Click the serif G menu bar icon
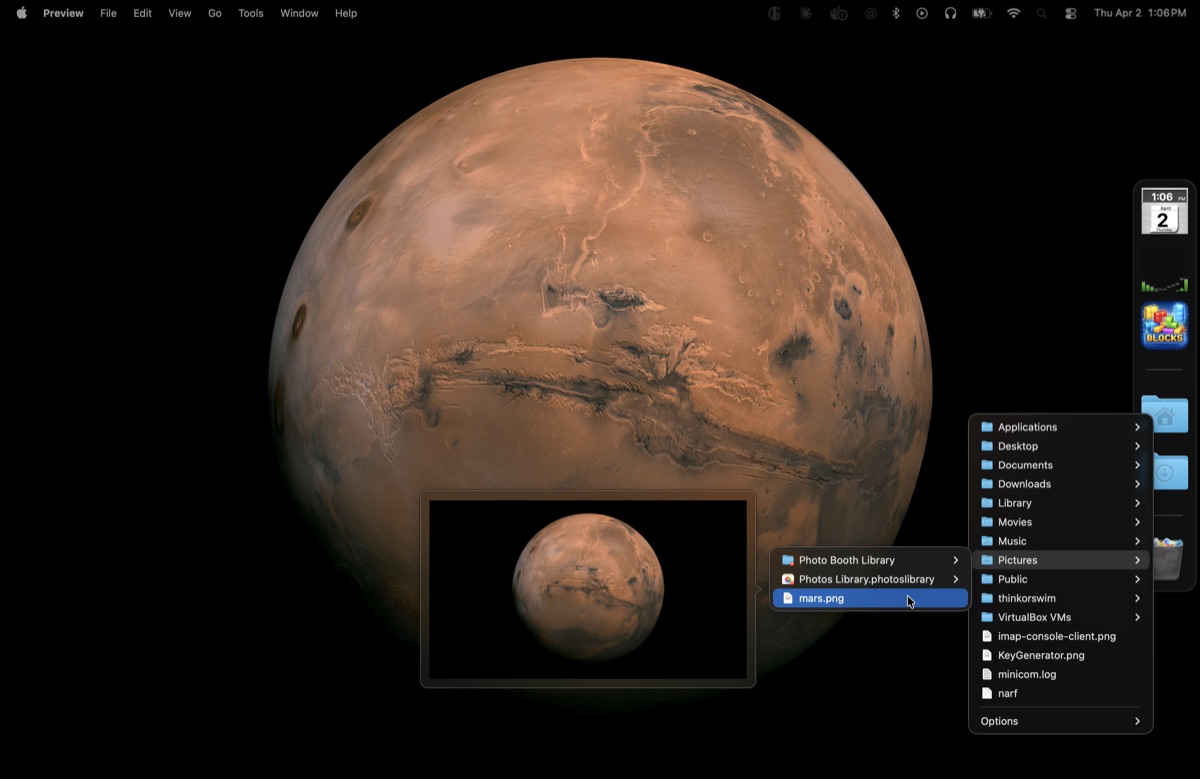 (774, 13)
